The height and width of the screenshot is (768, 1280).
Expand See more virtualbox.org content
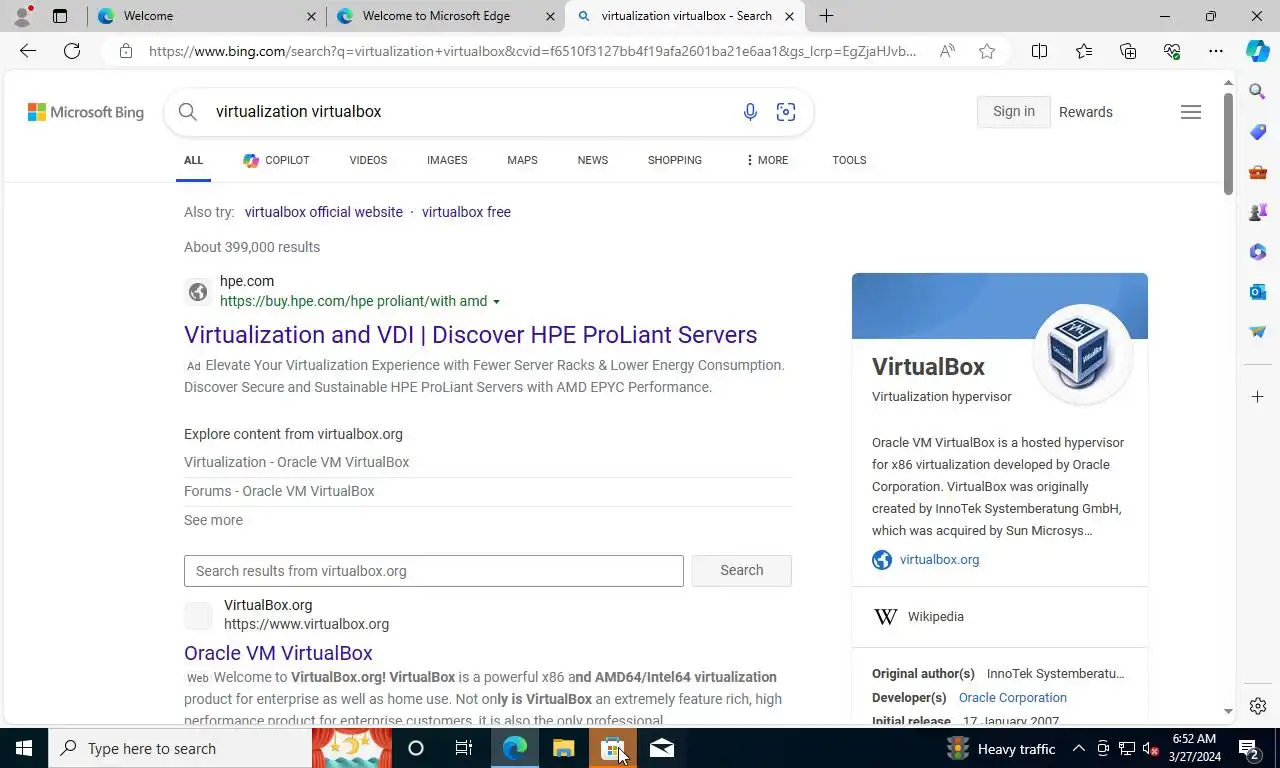click(x=213, y=520)
